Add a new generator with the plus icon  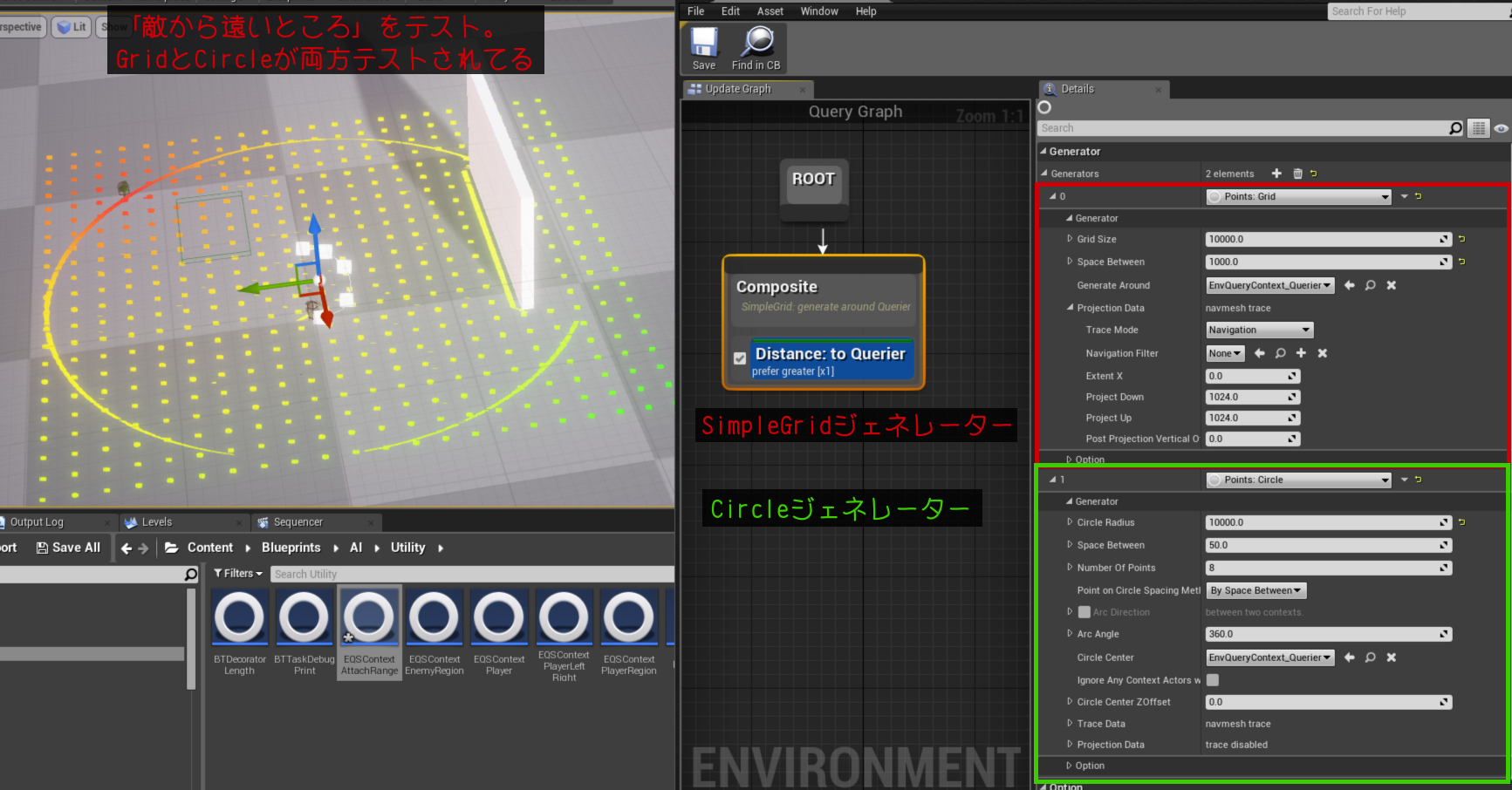(x=1276, y=173)
